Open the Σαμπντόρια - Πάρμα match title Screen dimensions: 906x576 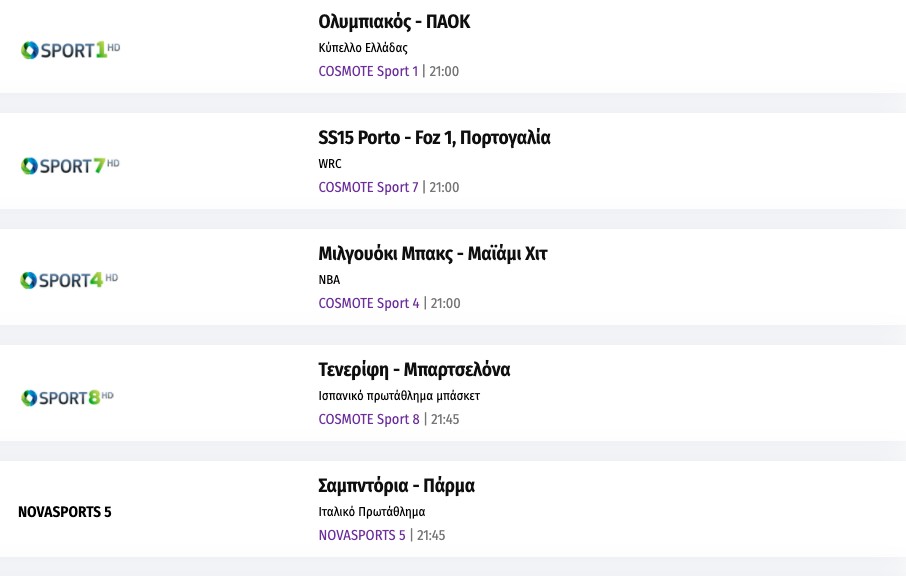point(396,486)
